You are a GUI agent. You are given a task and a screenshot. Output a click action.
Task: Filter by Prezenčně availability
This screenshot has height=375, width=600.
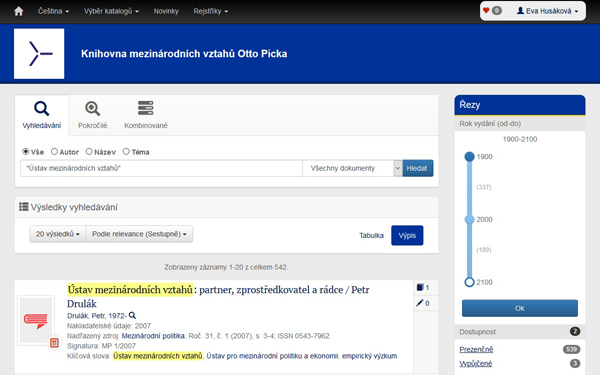tap(476, 349)
